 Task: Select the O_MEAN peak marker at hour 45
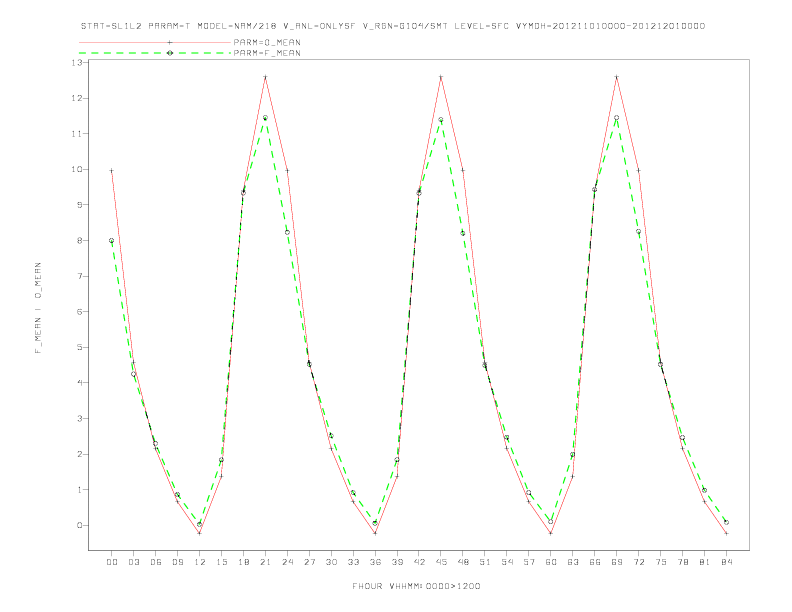pos(440,77)
